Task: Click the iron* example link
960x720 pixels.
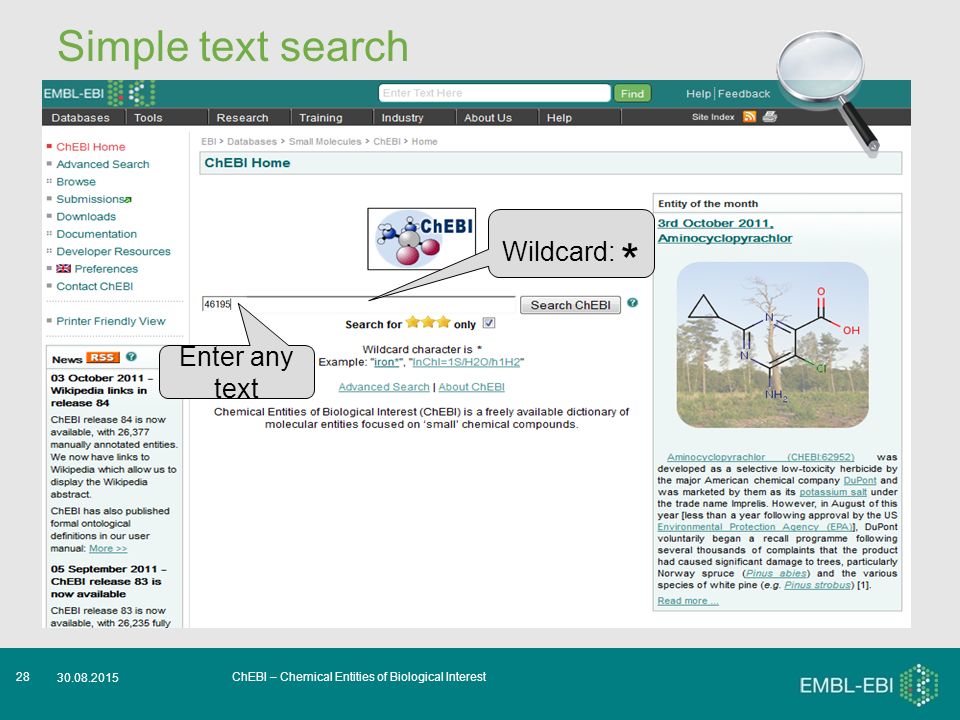Action: (x=387, y=362)
